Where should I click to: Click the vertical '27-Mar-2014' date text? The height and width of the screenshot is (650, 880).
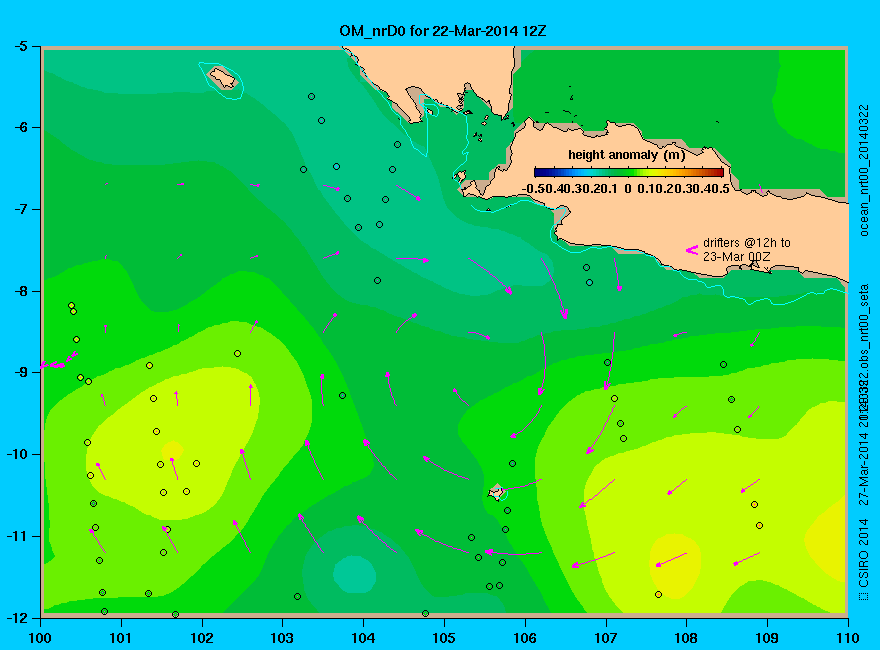tap(864, 468)
